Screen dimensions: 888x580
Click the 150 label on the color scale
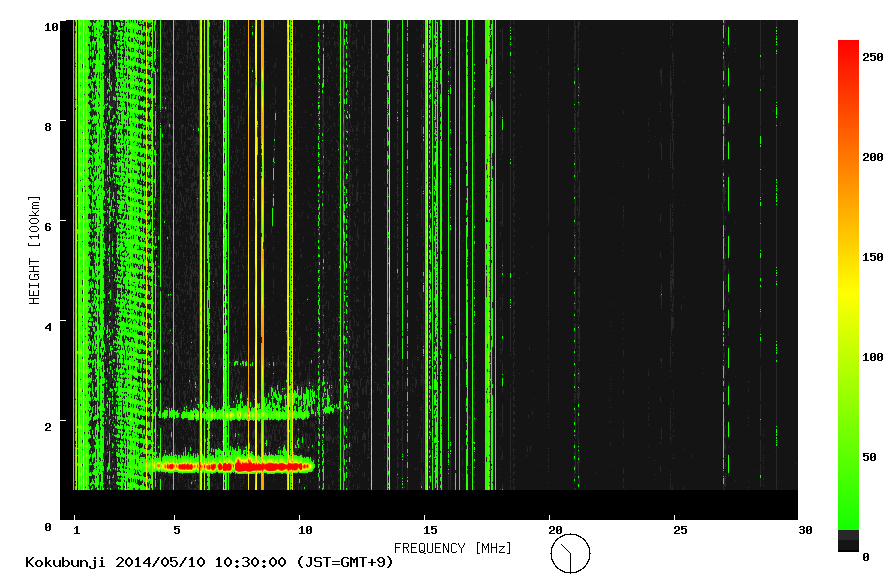pos(873,257)
